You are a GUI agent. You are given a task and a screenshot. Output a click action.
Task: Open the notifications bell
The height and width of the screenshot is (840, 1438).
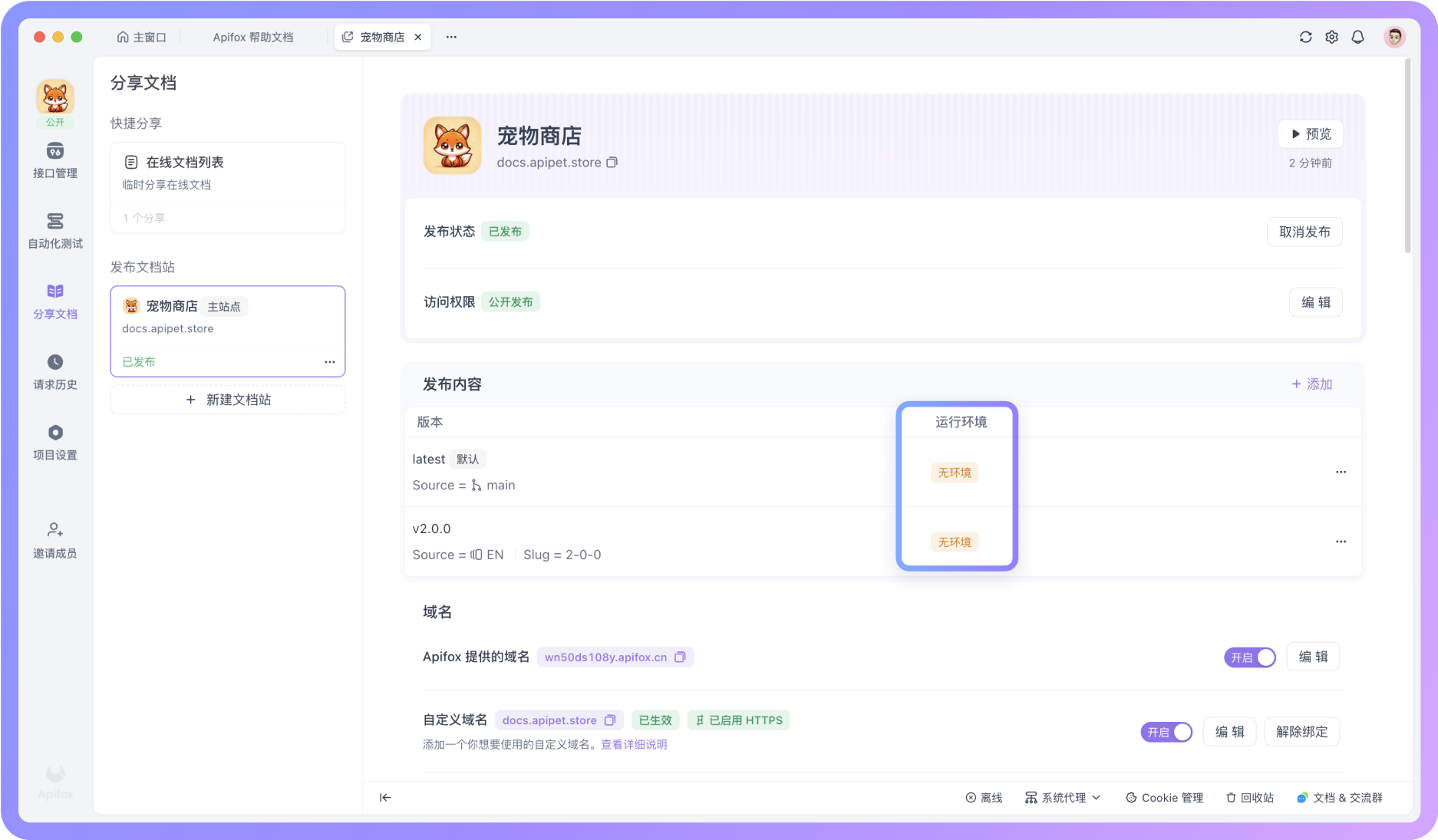(1357, 37)
